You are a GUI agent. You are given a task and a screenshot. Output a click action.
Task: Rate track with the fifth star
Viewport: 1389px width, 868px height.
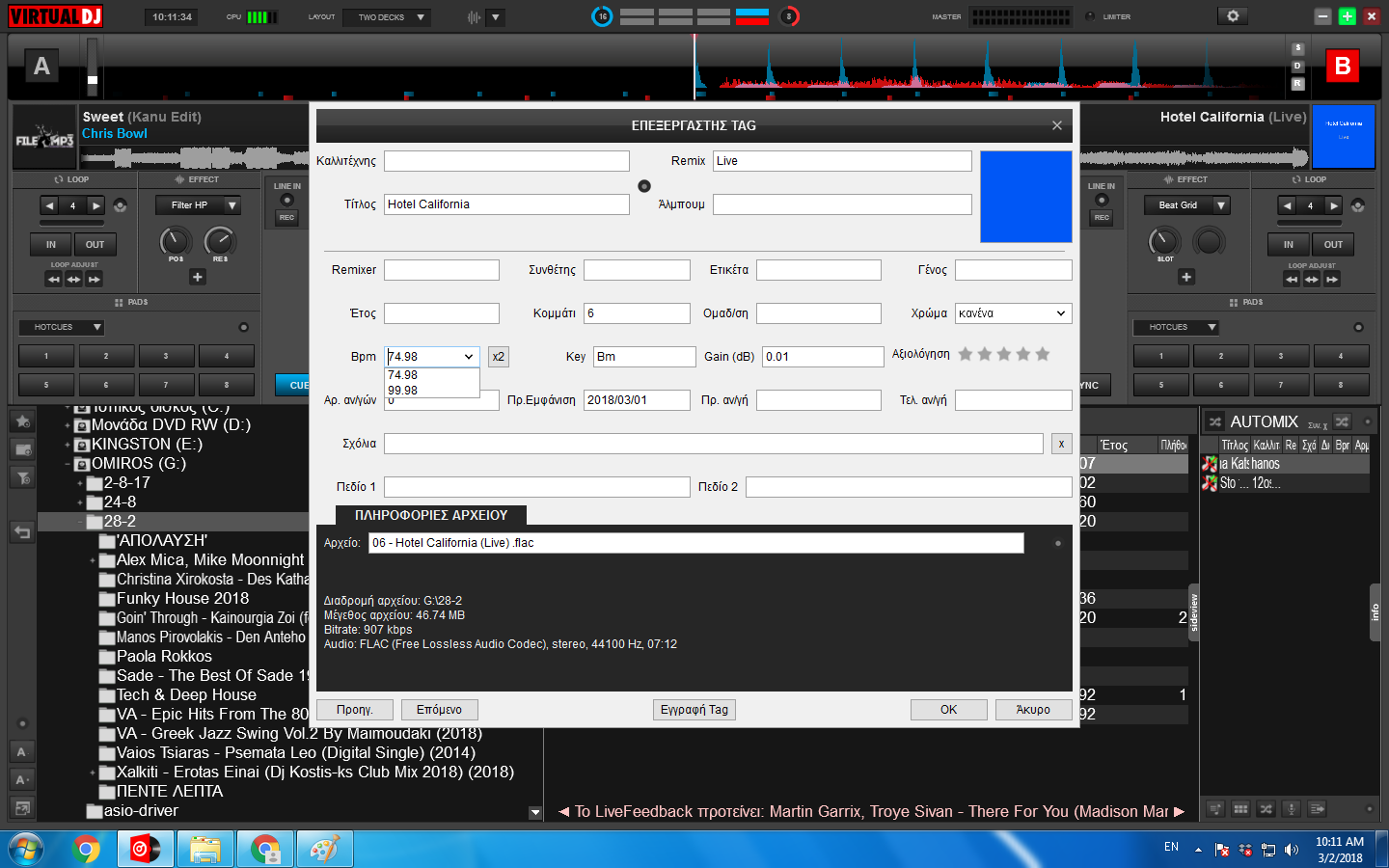point(1043,355)
